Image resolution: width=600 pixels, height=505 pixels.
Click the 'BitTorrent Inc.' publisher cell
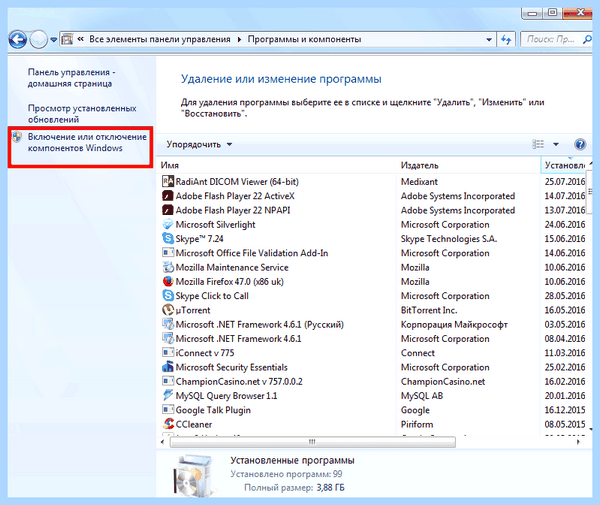coord(429,310)
